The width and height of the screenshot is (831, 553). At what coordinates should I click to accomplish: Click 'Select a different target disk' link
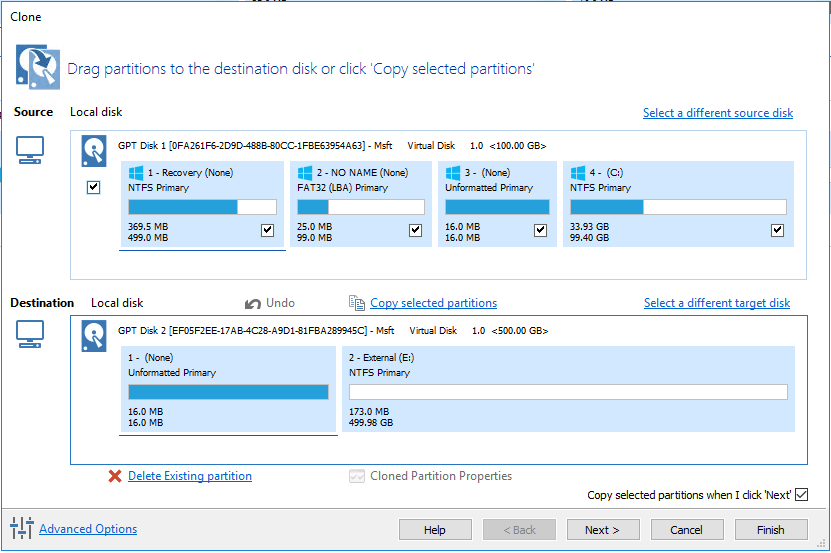pos(716,303)
